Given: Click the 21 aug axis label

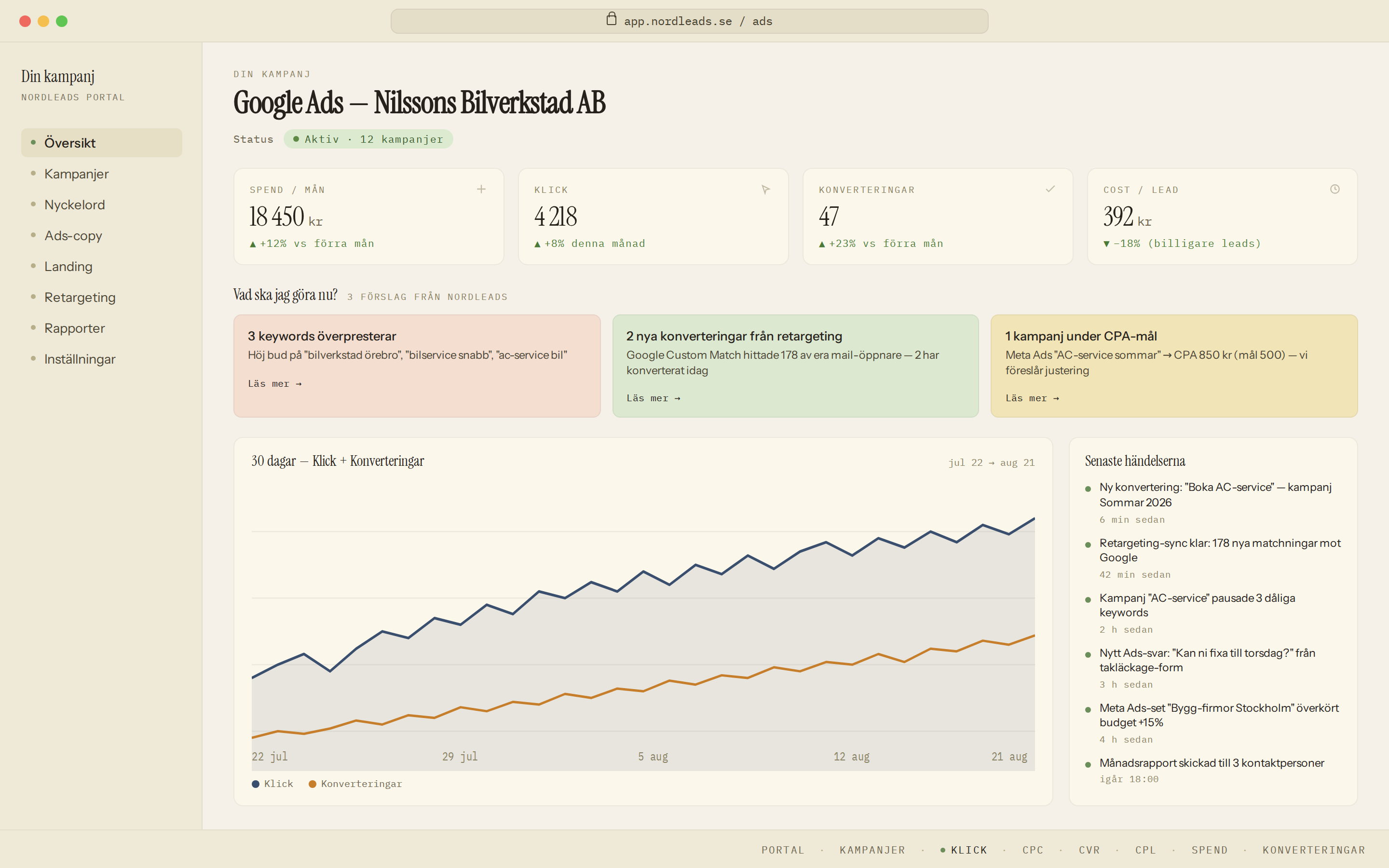Looking at the screenshot, I should 1009,757.
